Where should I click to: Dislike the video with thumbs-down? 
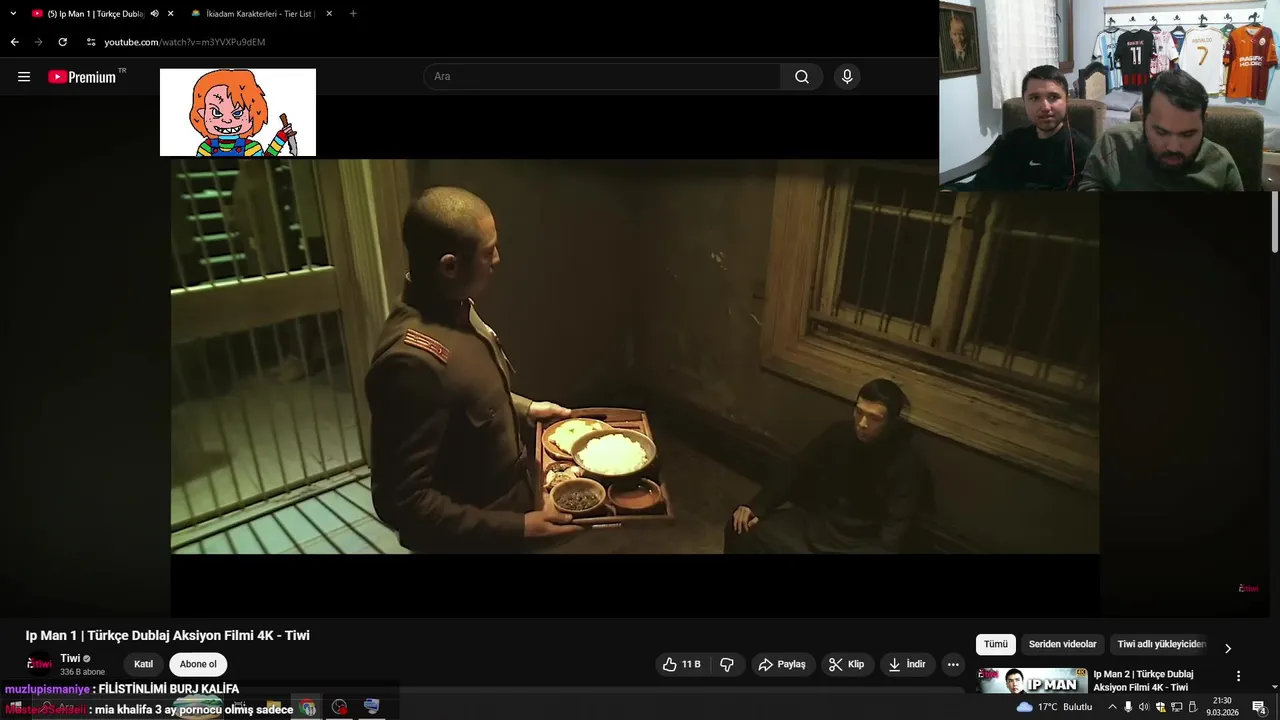tap(727, 664)
